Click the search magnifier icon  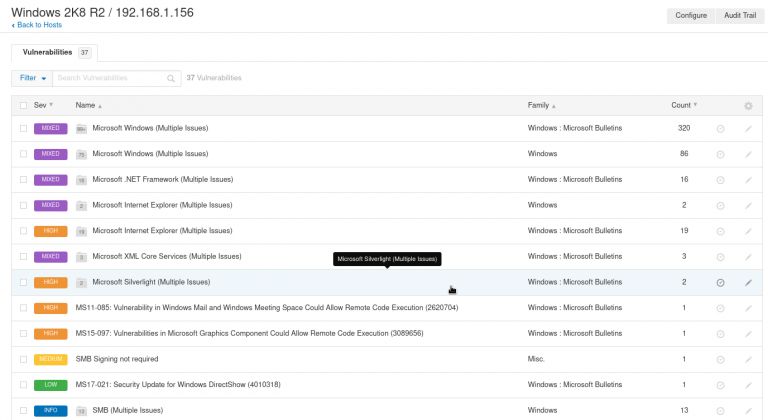171,78
